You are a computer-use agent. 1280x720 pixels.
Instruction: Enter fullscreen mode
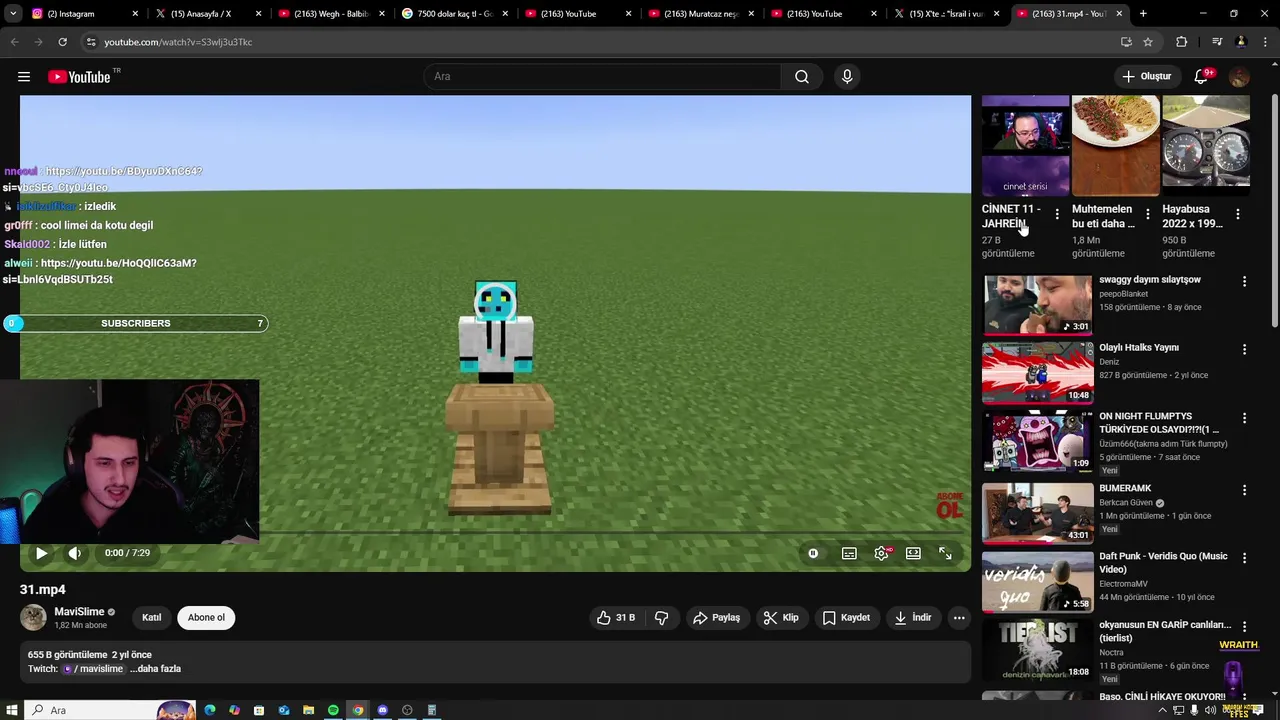(x=945, y=553)
